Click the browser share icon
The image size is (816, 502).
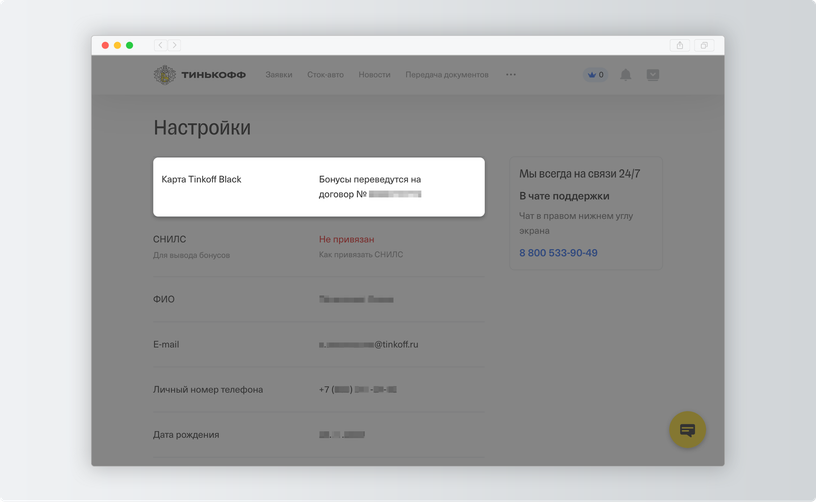[680, 45]
